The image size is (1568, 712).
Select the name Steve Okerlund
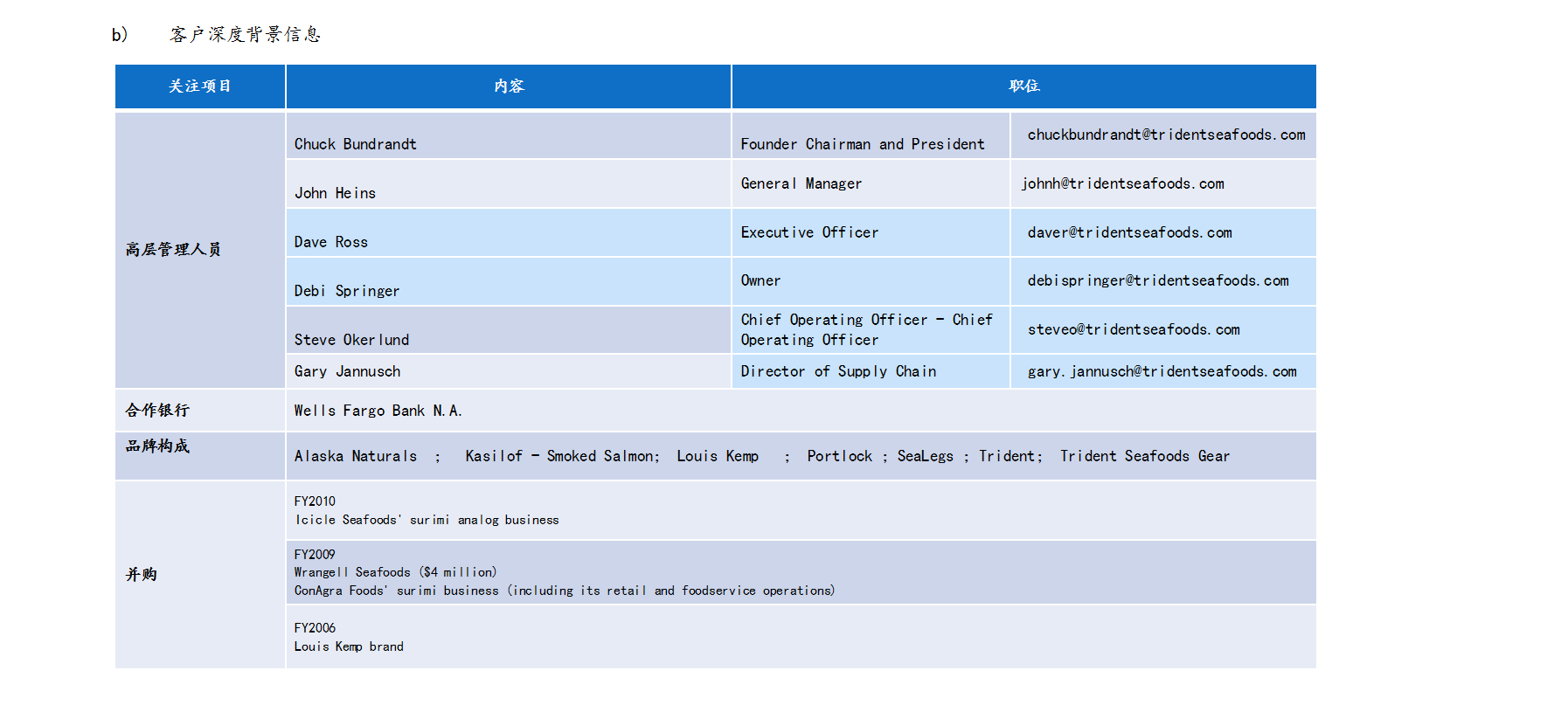coord(351,340)
